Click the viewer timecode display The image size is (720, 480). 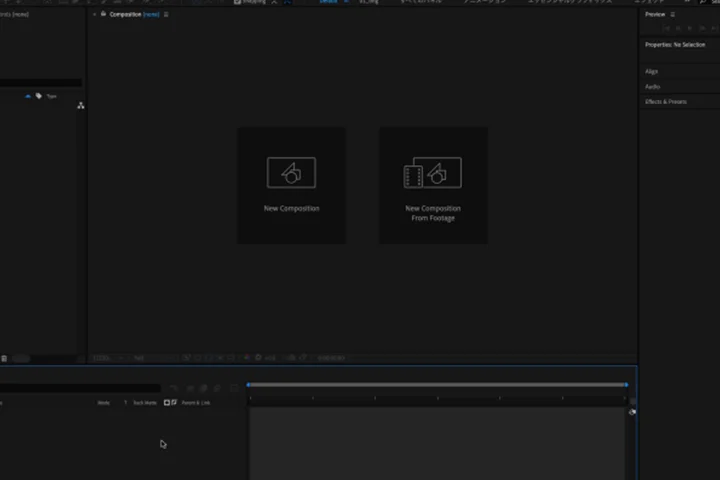[331, 358]
